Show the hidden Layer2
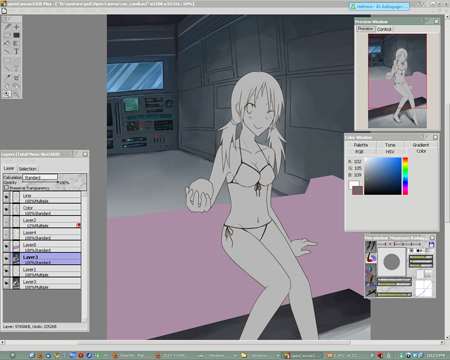Viewport: 450px width, 360px height. point(6,222)
